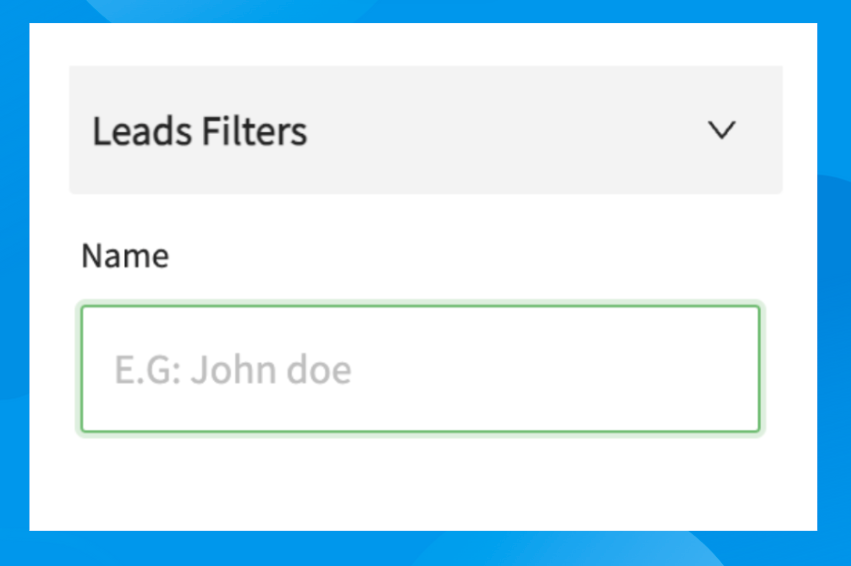Click the chevron arrow in Leads Filters
This screenshot has width=851, height=566.
pos(721,130)
